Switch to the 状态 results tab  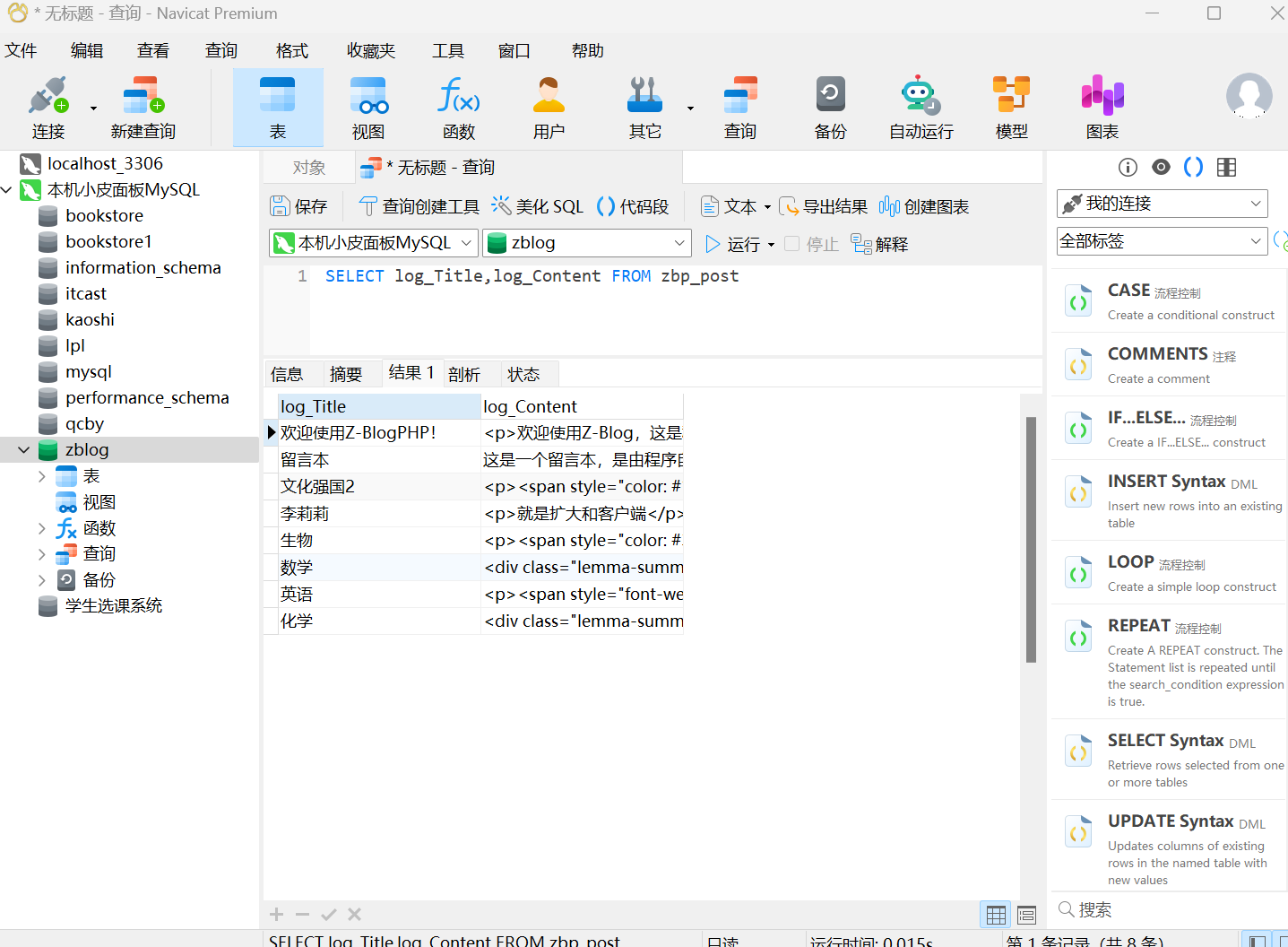(523, 374)
